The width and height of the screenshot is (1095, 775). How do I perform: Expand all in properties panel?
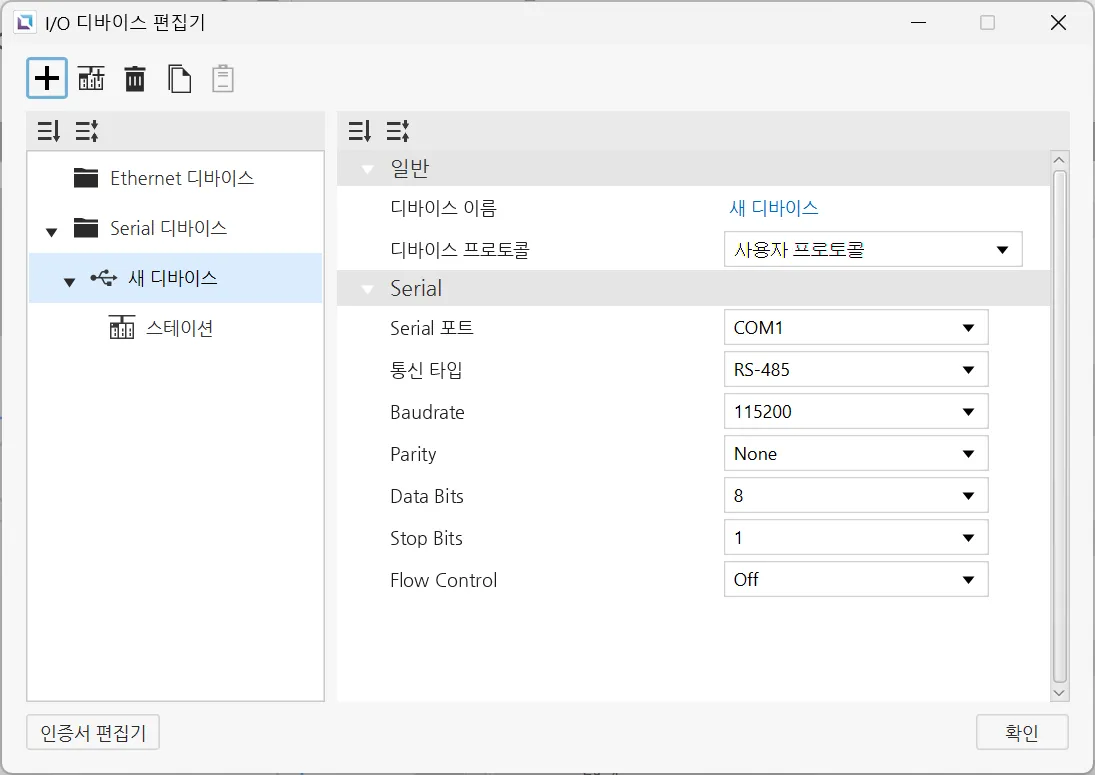tap(360, 131)
